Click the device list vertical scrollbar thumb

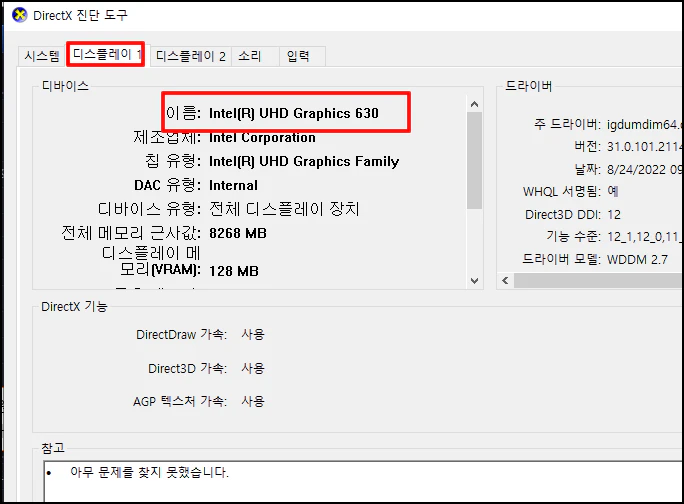(475, 161)
